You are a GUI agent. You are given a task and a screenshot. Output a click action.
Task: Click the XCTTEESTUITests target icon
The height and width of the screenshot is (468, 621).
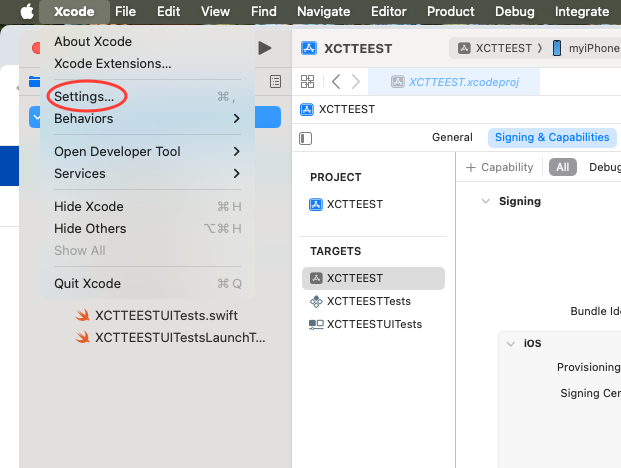click(316, 324)
